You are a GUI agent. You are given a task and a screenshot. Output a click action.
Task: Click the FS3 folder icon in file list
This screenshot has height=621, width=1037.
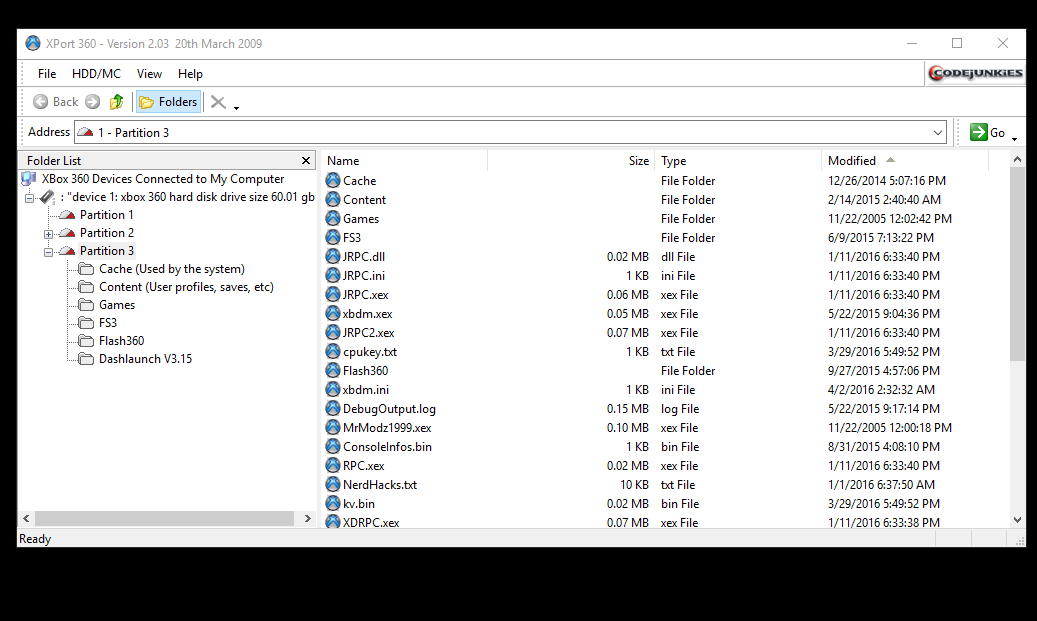pos(333,237)
